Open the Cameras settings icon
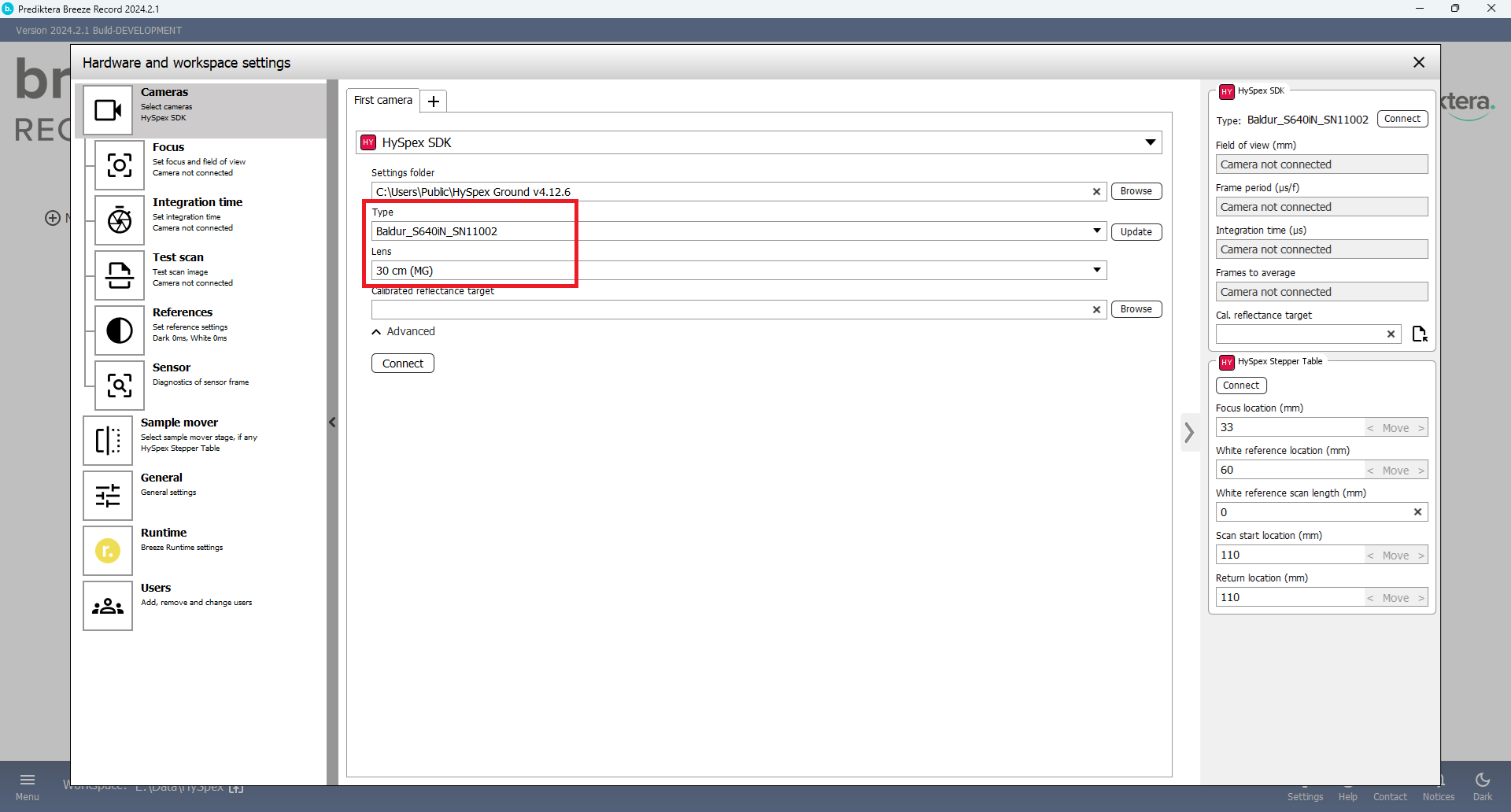Image resolution: width=1511 pixels, height=812 pixels. [x=108, y=110]
